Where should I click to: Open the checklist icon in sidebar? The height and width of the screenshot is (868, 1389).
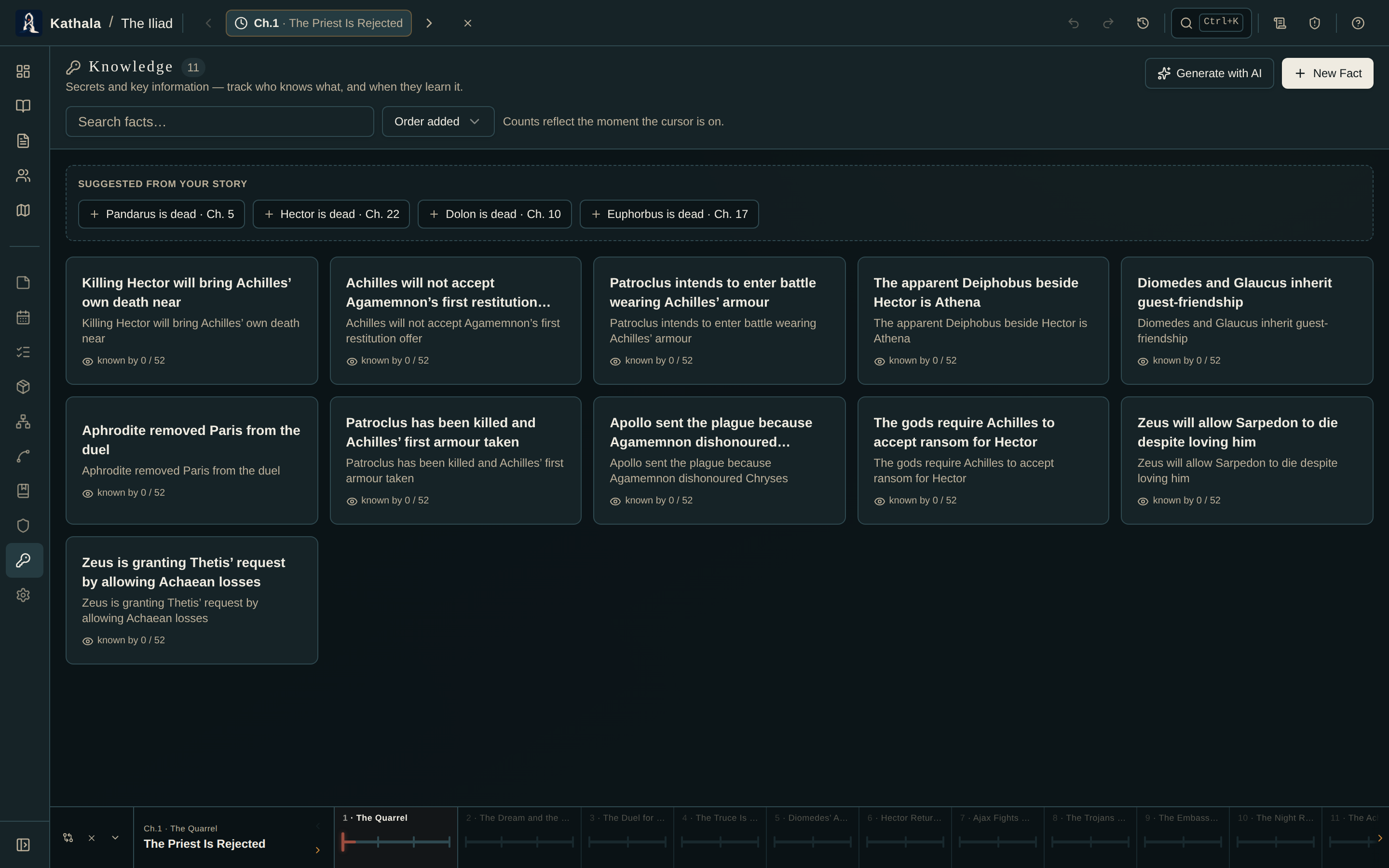point(23,352)
